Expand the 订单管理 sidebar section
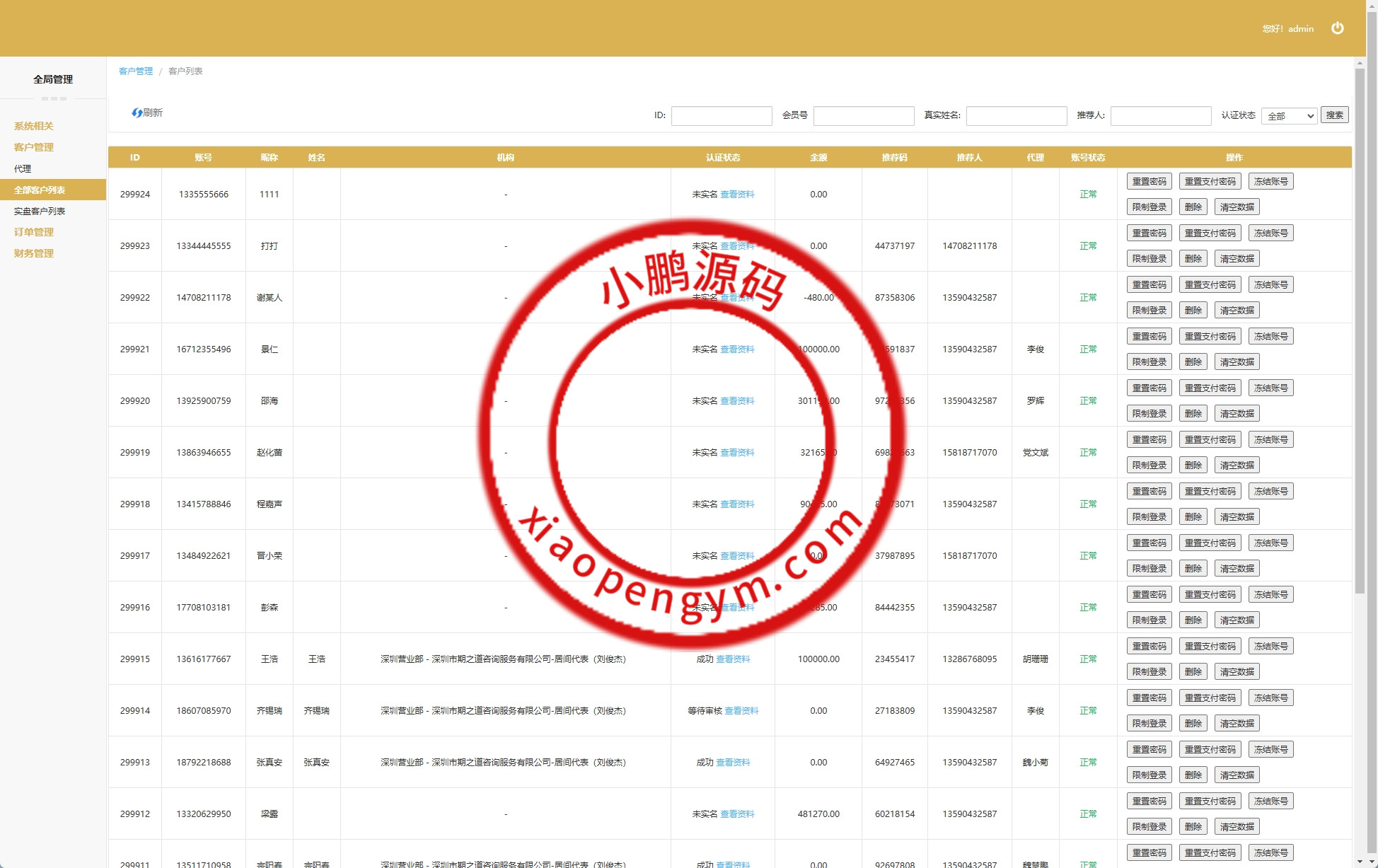This screenshot has height=868, width=1378. (x=34, y=232)
